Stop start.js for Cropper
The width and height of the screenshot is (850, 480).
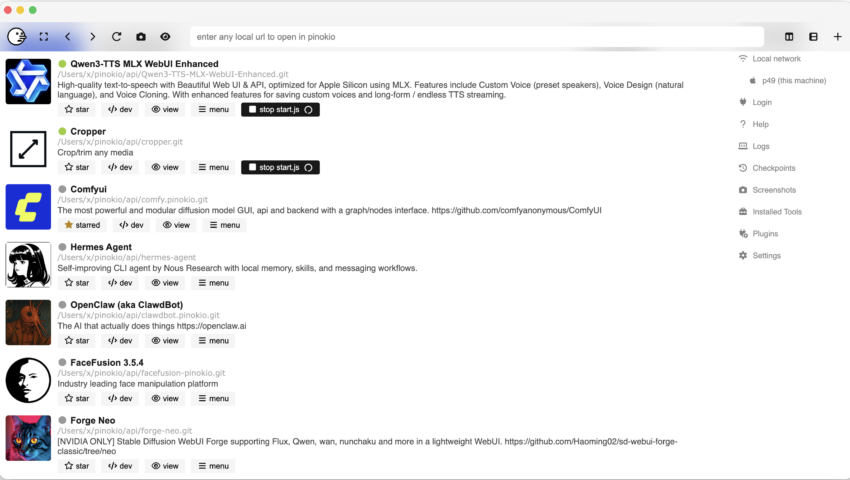pos(280,167)
